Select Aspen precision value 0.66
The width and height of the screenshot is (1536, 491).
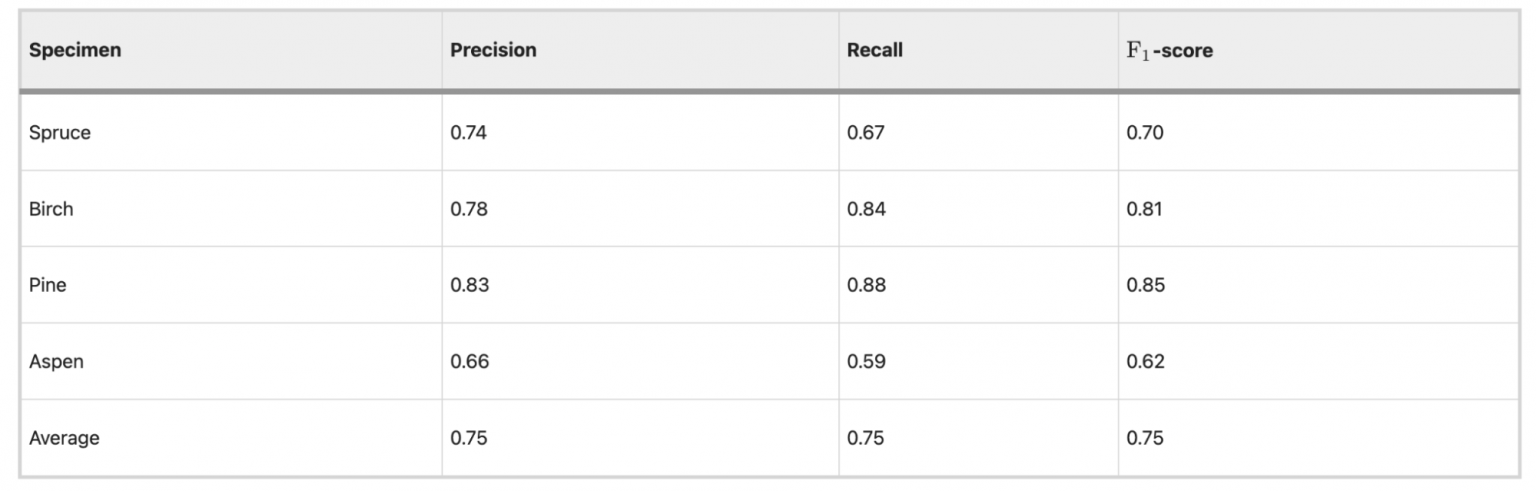pos(469,362)
